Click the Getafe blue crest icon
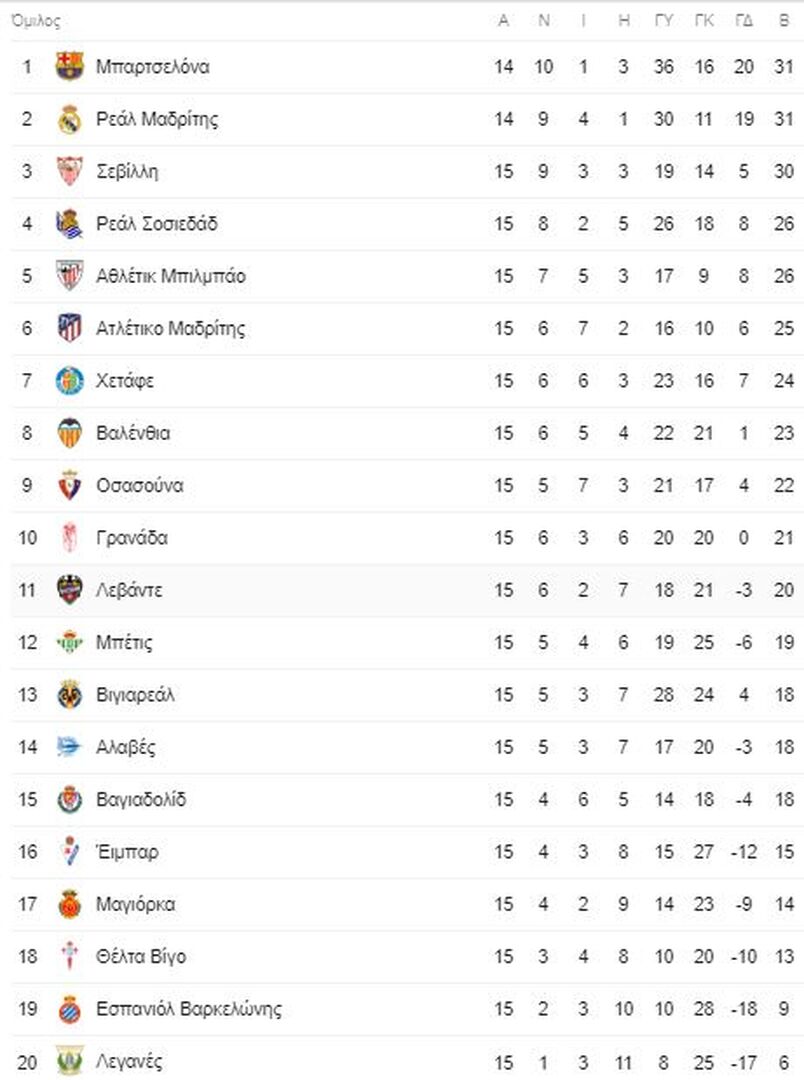The width and height of the screenshot is (804, 1080). click(70, 380)
